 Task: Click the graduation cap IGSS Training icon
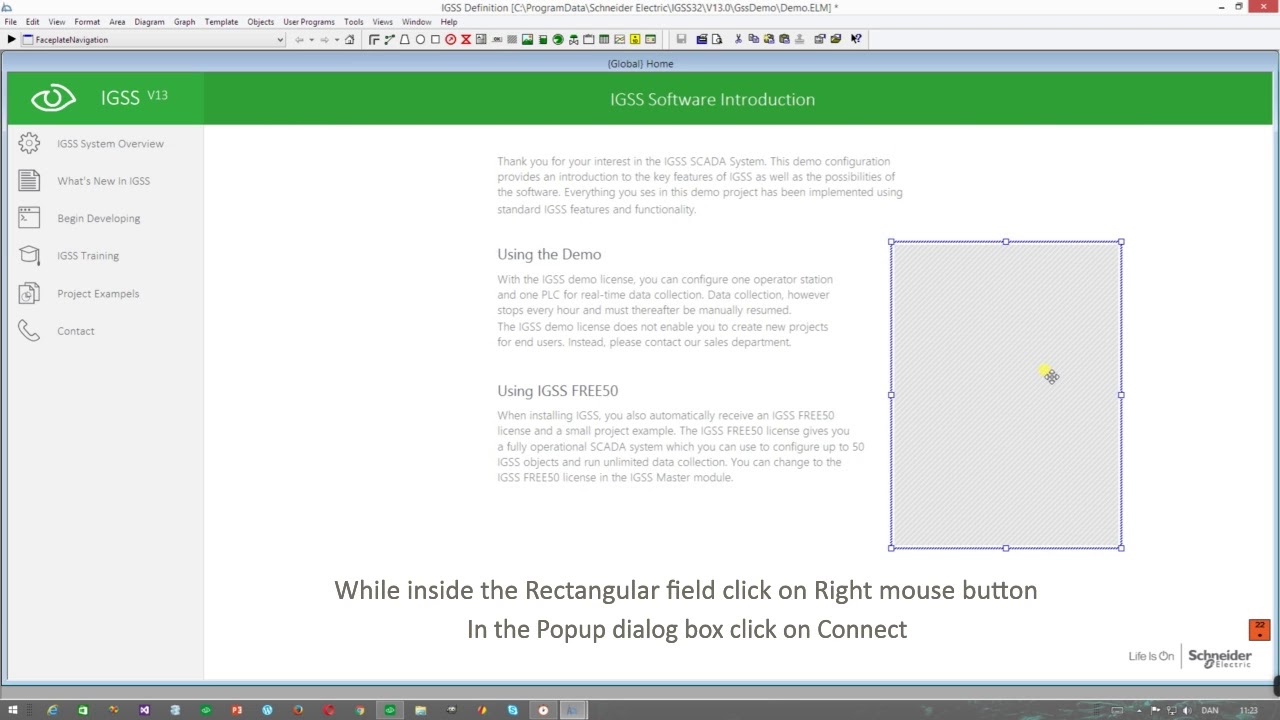click(x=29, y=255)
